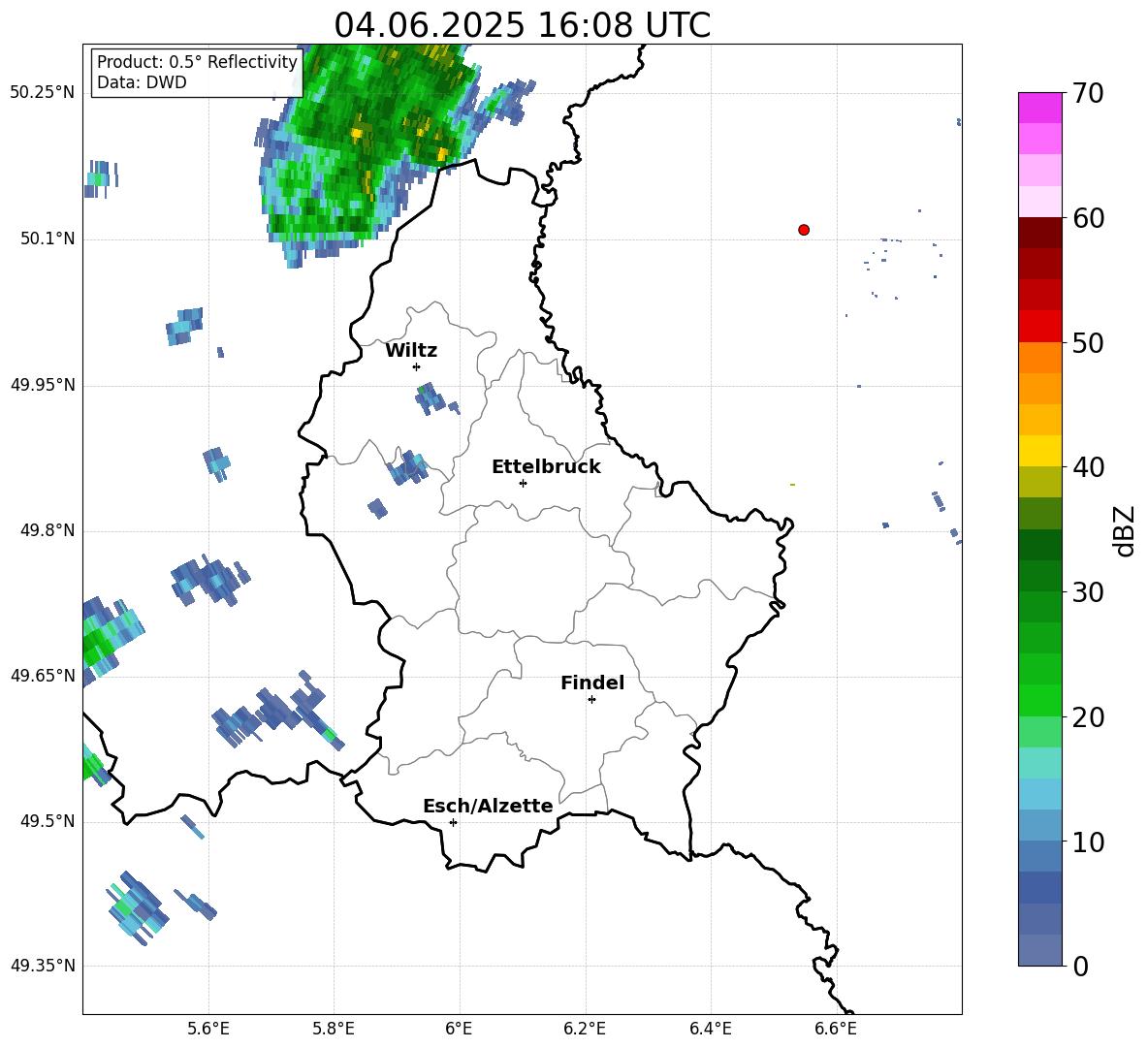Click the Ettelbruck location cross marker
The image size is (1148, 1048).
tap(523, 483)
